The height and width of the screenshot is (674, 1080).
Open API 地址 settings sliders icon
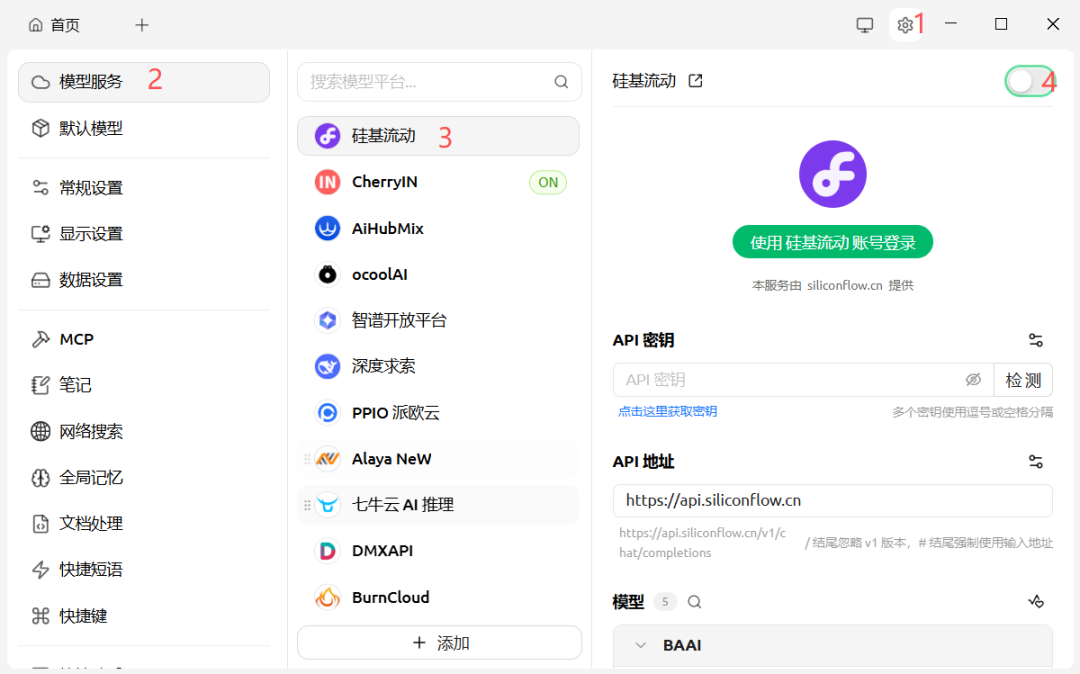point(1035,461)
